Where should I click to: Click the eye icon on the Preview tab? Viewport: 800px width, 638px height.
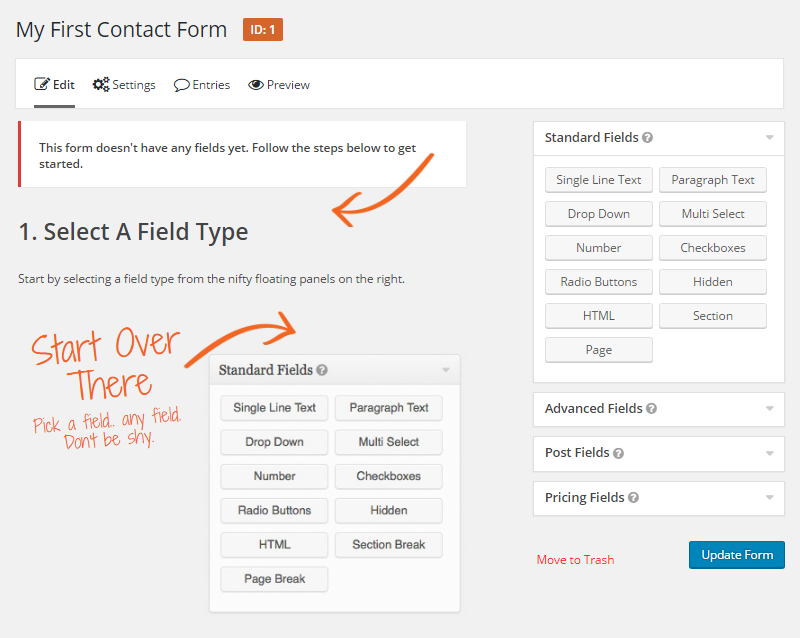[x=256, y=85]
